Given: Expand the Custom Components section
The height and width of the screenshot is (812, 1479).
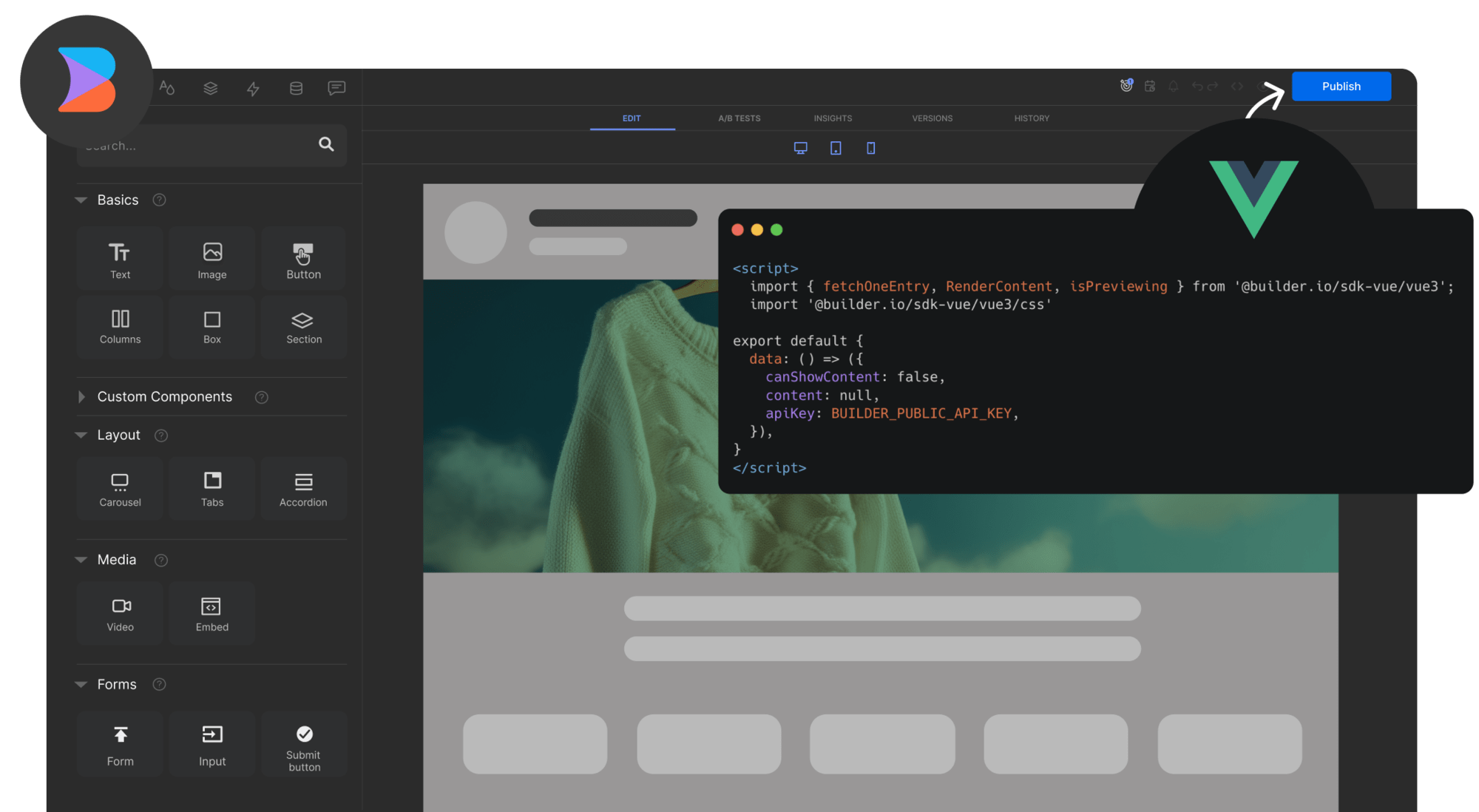Looking at the screenshot, I should point(81,397).
